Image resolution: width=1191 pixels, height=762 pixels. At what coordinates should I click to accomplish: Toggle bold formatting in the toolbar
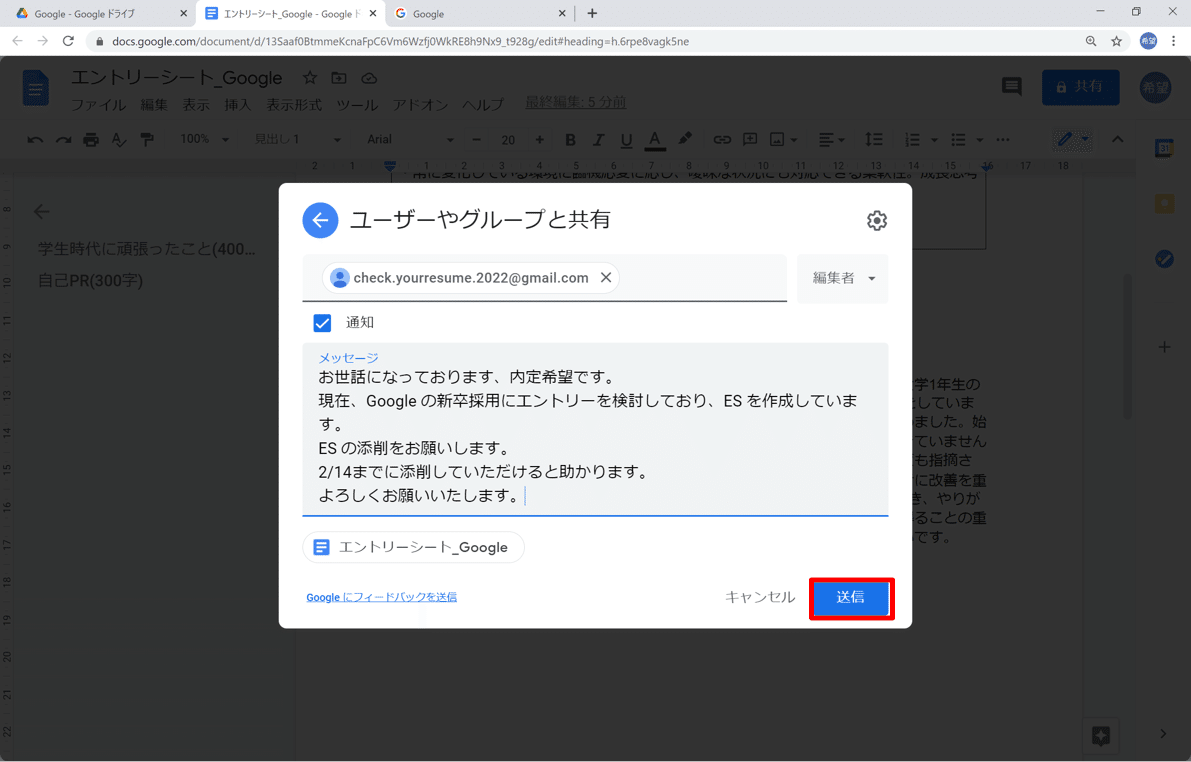tap(570, 140)
